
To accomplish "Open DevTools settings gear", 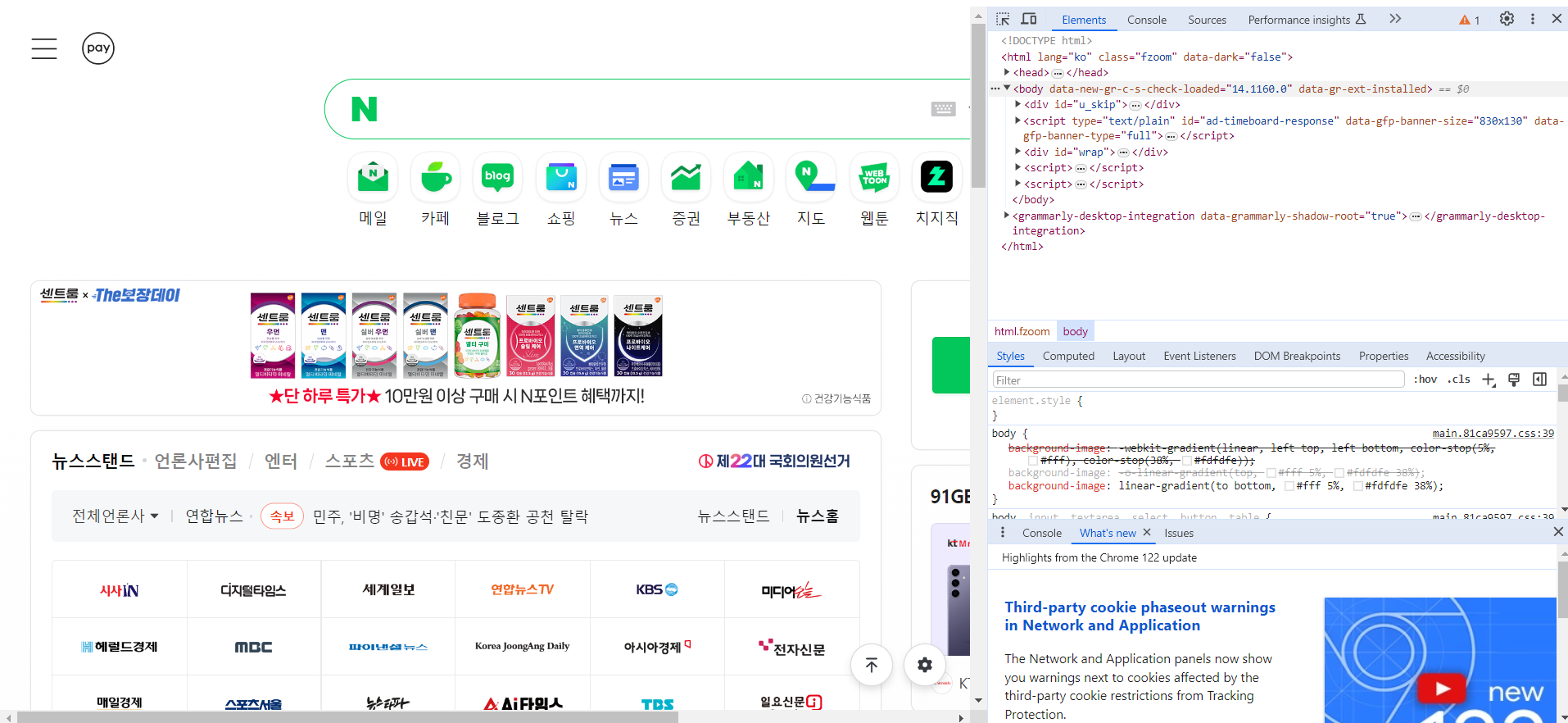I will coord(1507,19).
